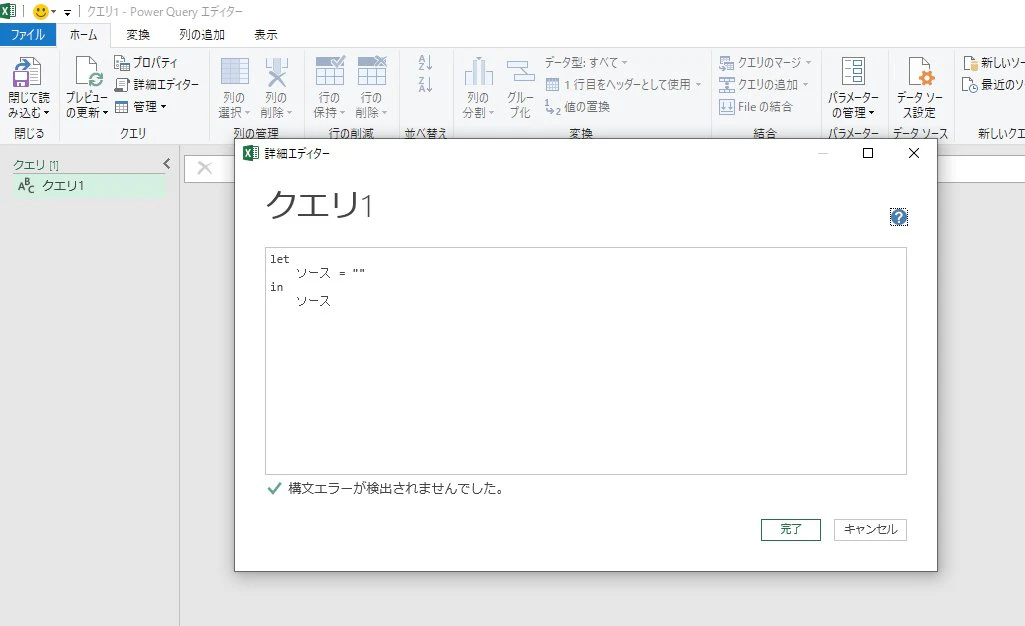Click the Recent Sources (最近のソース) icon
The height and width of the screenshot is (626, 1025).
tap(970, 85)
